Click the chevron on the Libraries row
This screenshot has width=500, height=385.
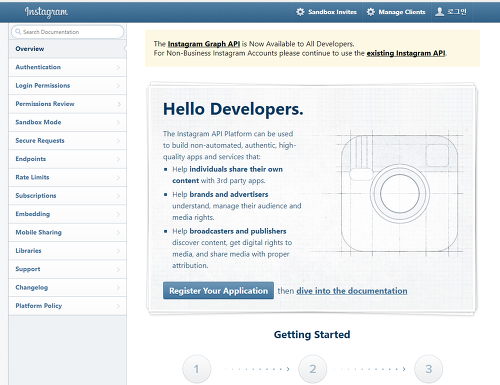tap(118, 251)
